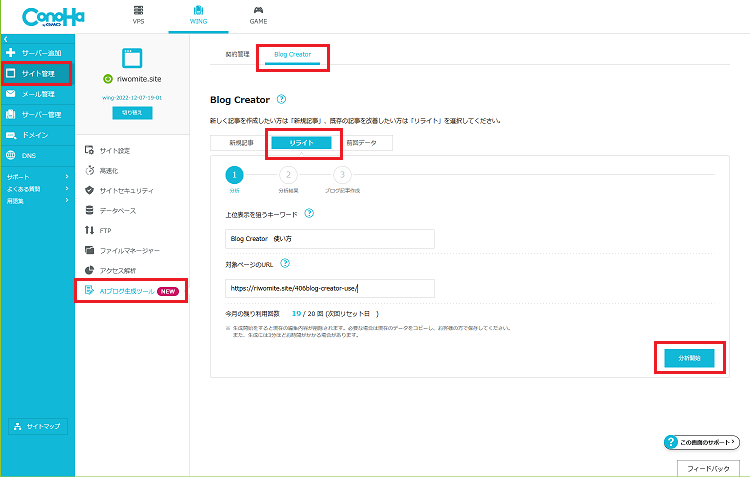Click the plus icon for サーバー追加
750x477 pixels.
point(11,53)
